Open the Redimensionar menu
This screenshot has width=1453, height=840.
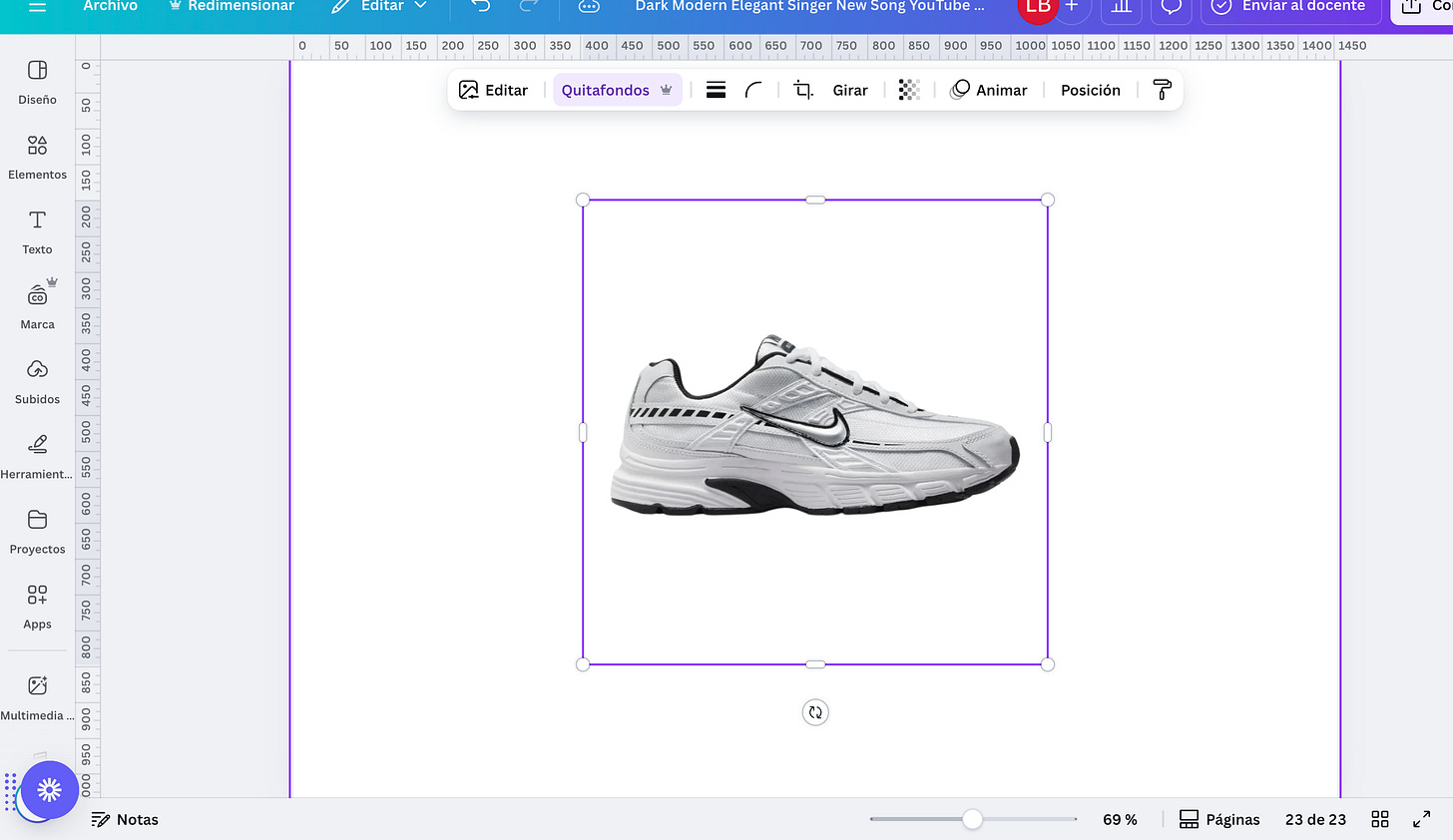tap(232, 6)
